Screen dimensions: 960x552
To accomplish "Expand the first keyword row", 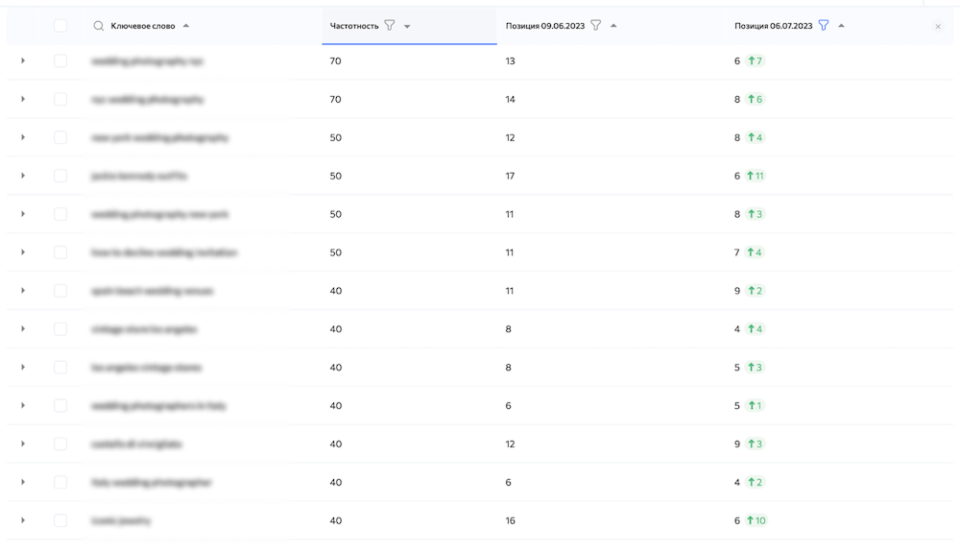I will click(x=22, y=61).
